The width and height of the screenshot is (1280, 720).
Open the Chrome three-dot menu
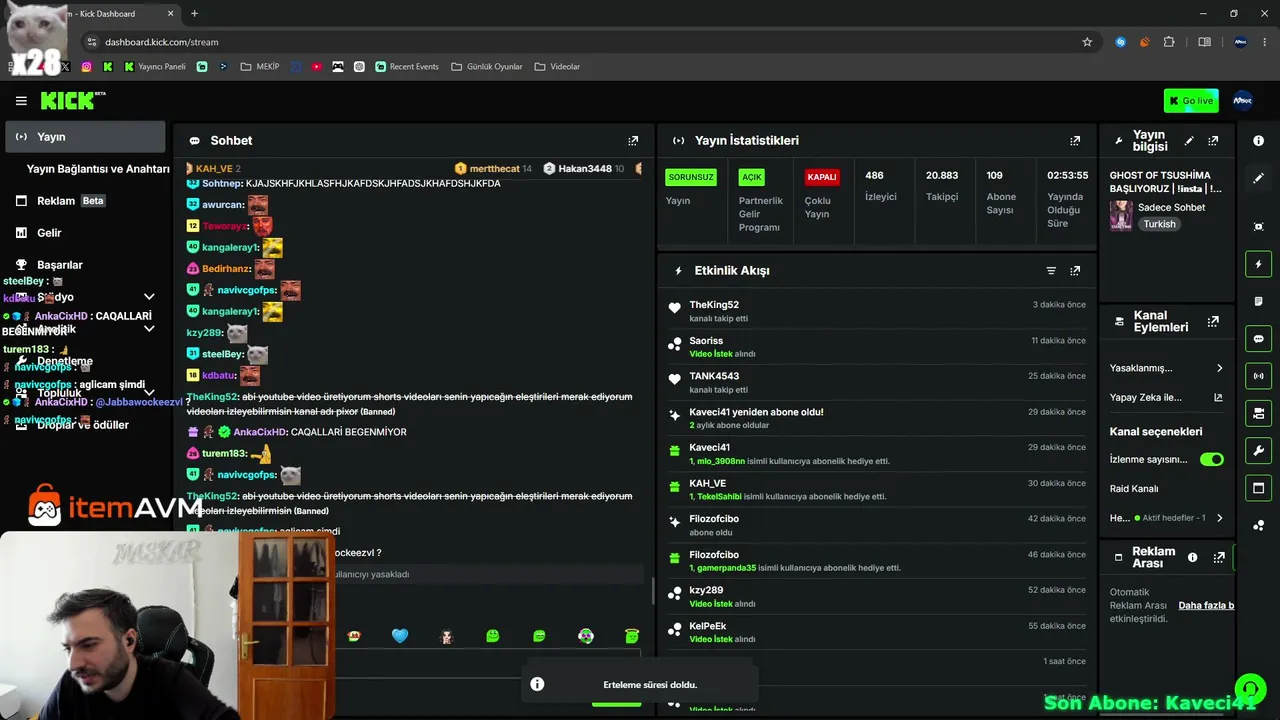[1265, 42]
